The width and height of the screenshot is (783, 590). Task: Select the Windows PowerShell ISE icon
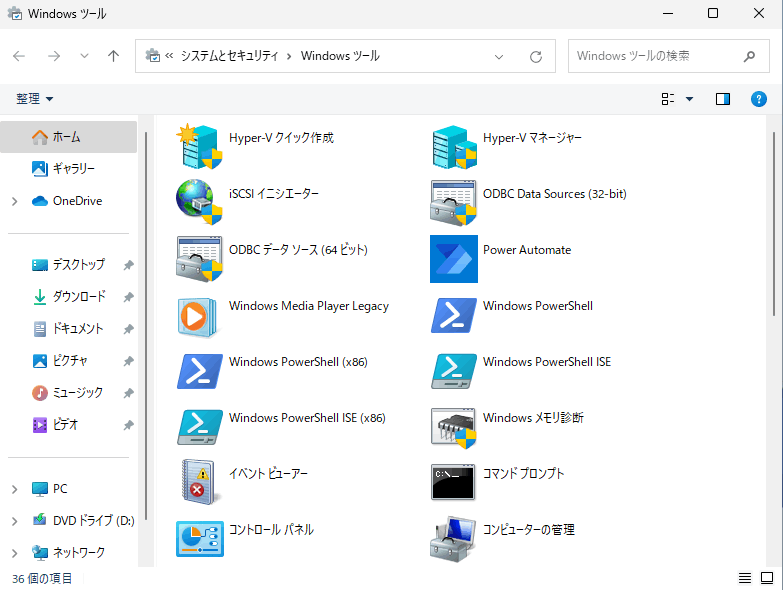tap(454, 371)
